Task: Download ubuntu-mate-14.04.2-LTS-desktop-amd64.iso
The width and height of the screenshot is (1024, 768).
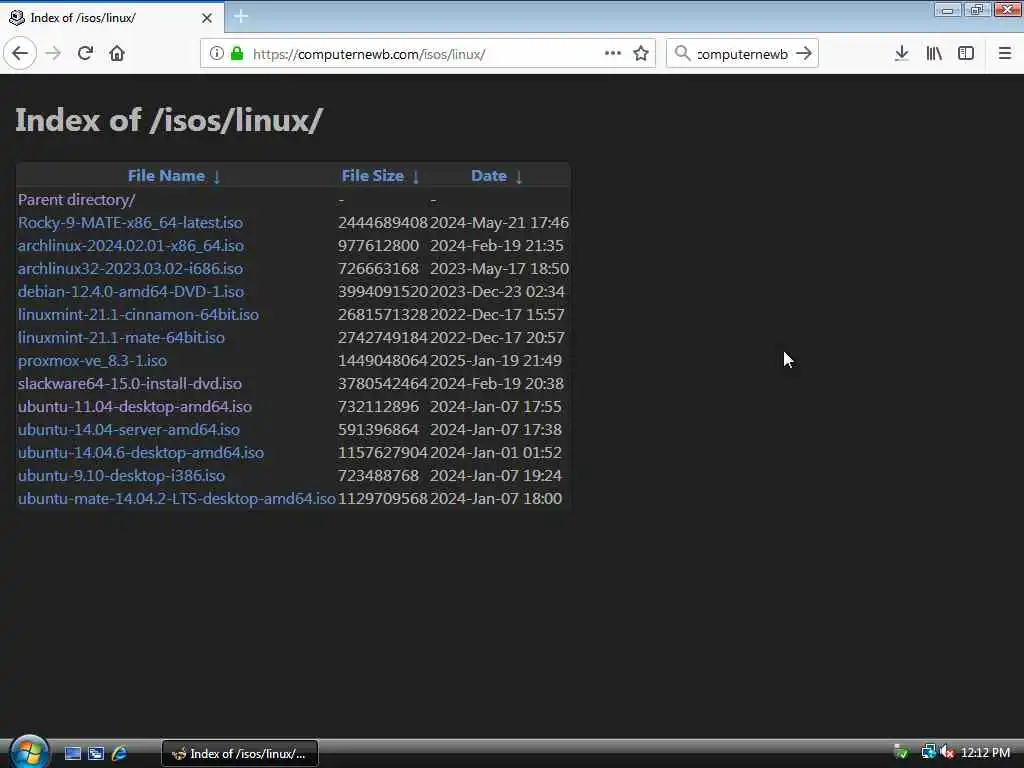Action: (176, 498)
